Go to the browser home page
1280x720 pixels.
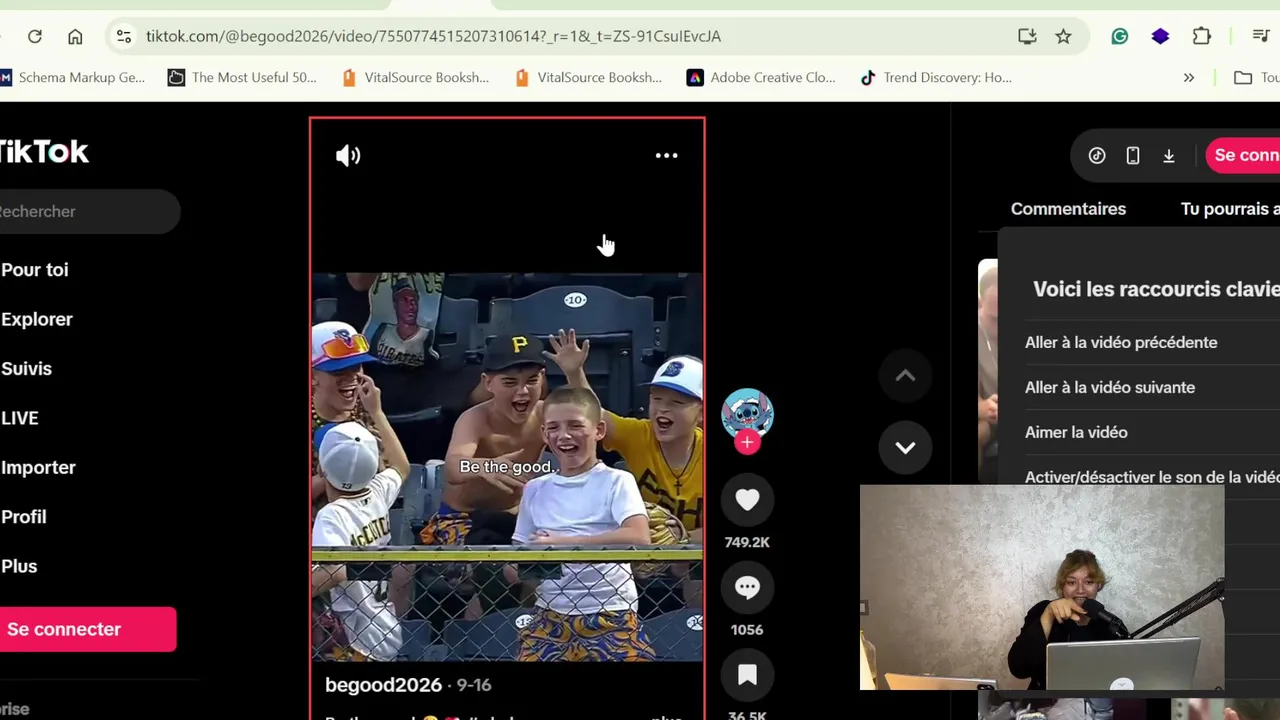[75, 36]
